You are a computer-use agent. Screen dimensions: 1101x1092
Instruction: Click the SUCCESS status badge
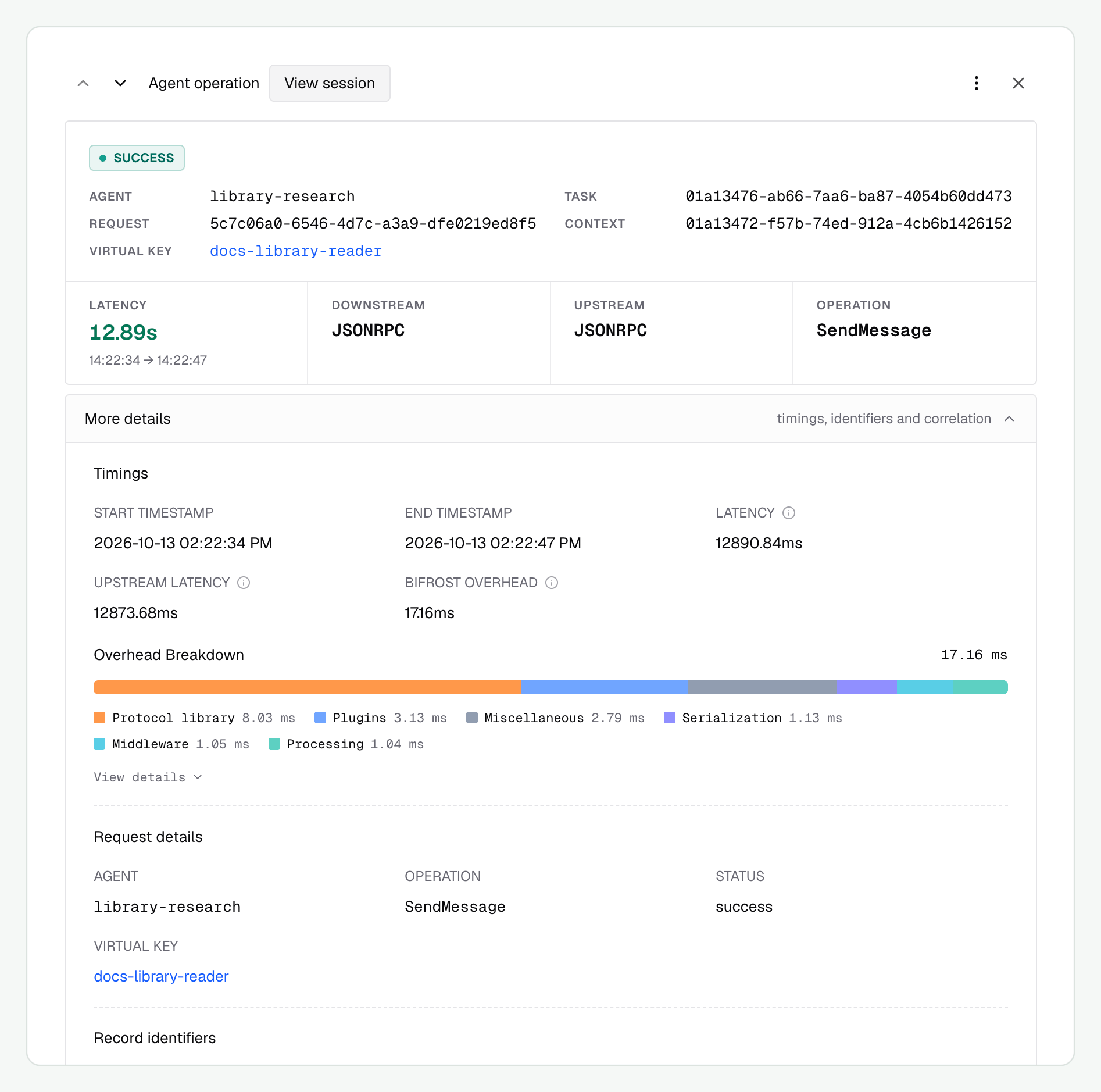[x=137, y=158]
